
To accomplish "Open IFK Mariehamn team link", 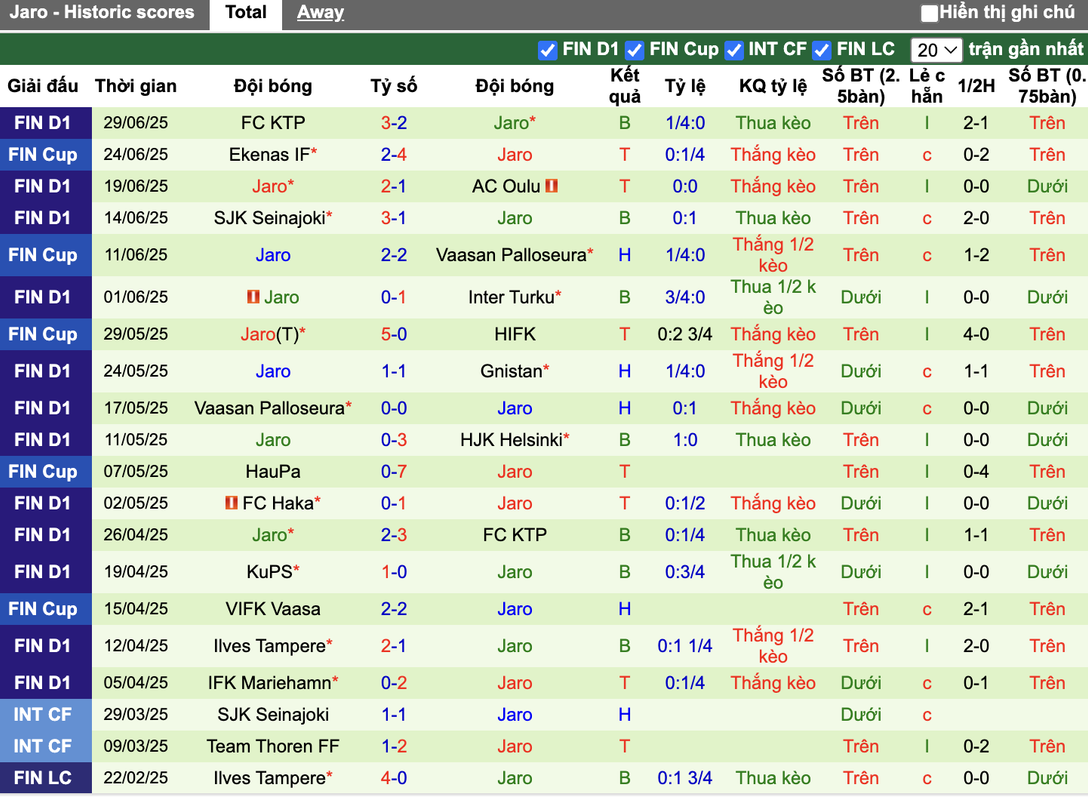I will coord(269,683).
